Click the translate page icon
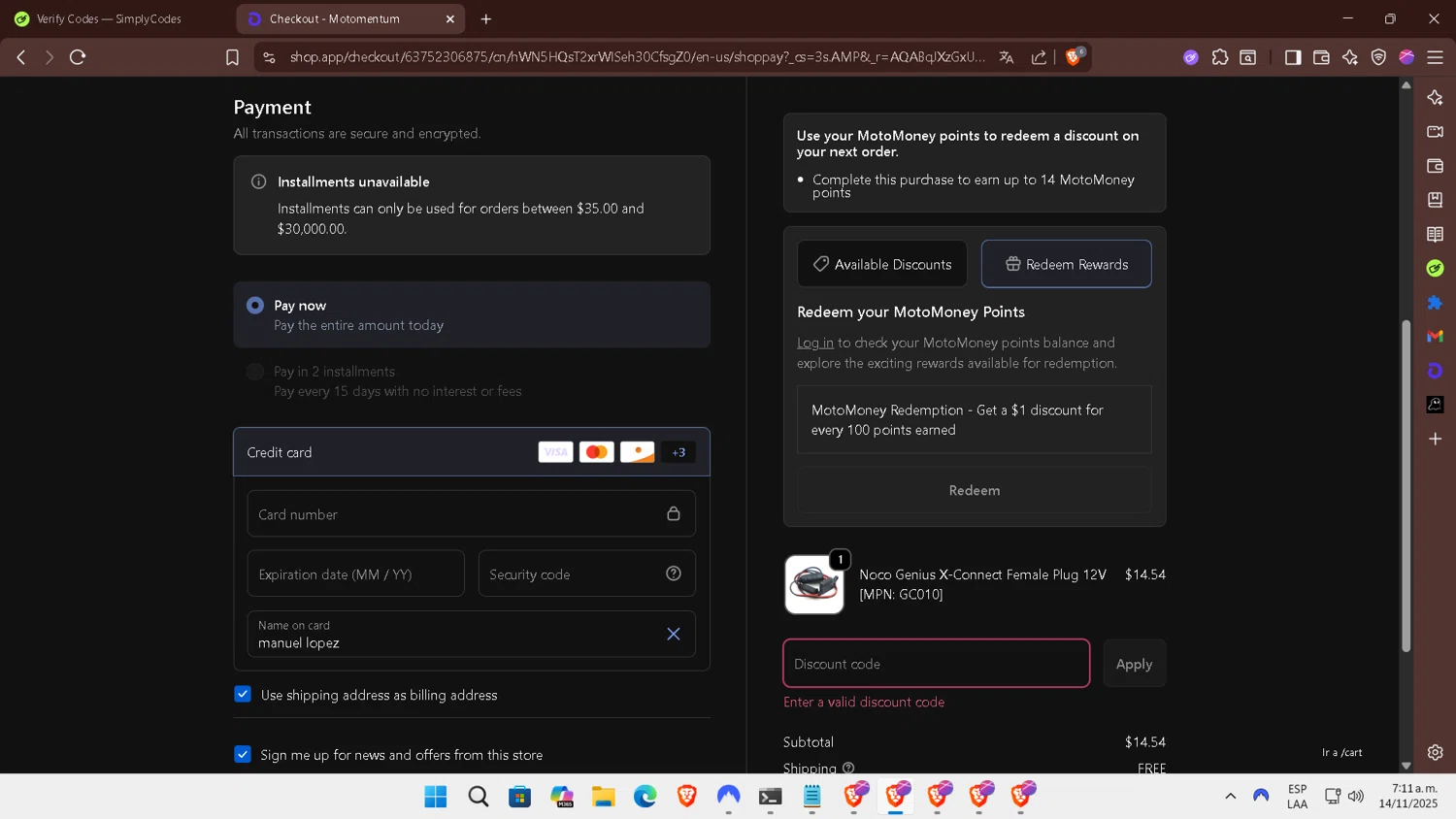The height and width of the screenshot is (819, 1456). pos(1007,57)
